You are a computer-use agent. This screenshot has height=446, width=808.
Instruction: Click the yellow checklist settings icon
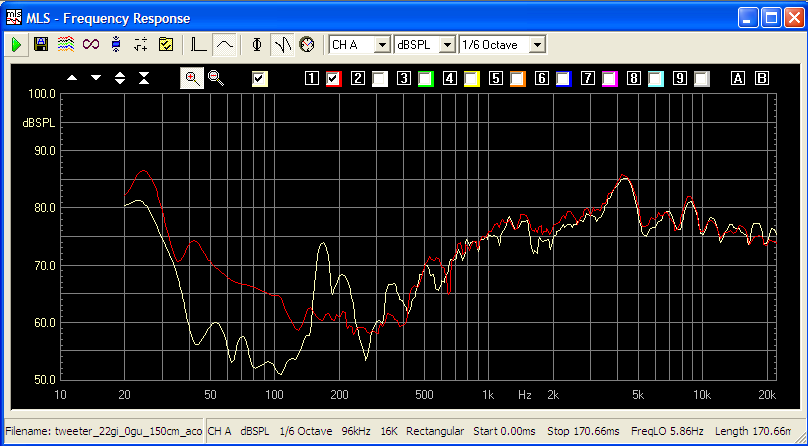click(166, 45)
